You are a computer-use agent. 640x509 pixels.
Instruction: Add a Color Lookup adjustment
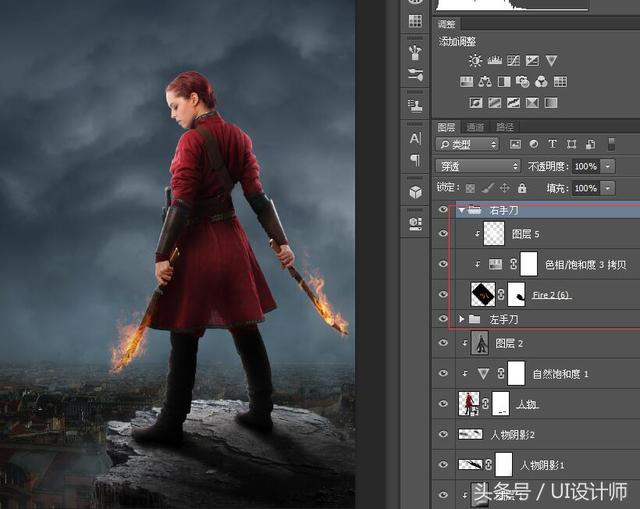[x=560, y=82]
